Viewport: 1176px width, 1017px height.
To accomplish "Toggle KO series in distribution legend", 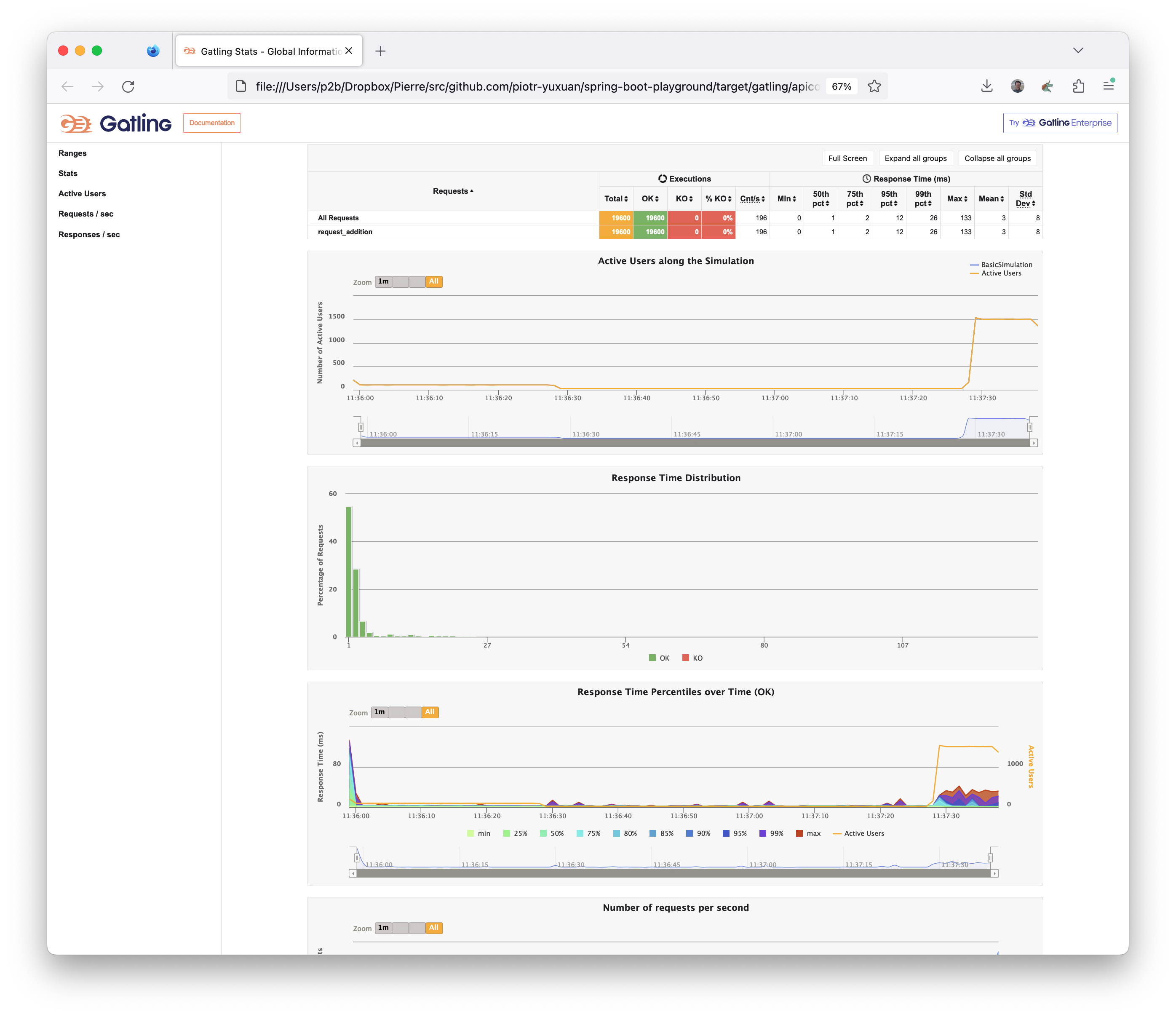I will [x=692, y=658].
